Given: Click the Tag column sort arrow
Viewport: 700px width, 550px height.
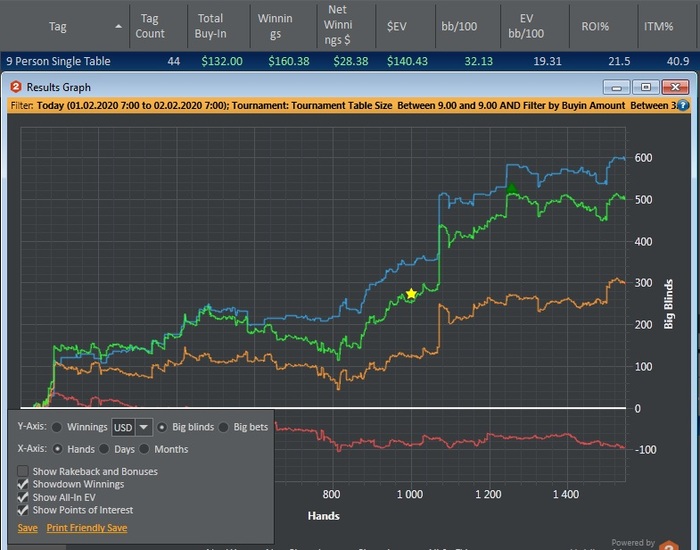Looking at the screenshot, I should pos(118,26).
